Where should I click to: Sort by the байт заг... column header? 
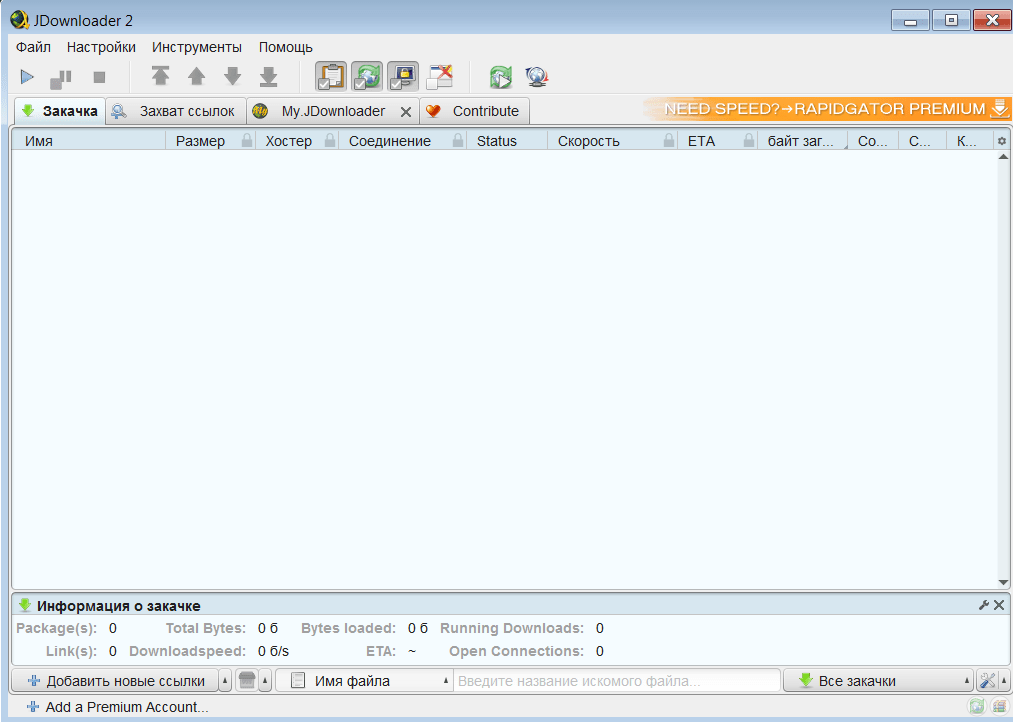coord(800,141)
